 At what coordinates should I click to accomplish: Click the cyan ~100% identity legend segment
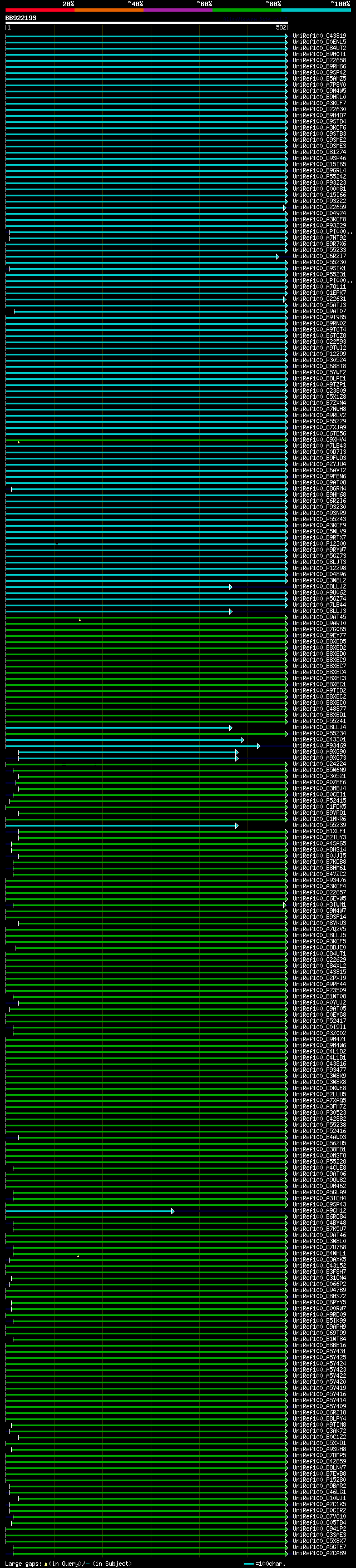tap(316, 10)
